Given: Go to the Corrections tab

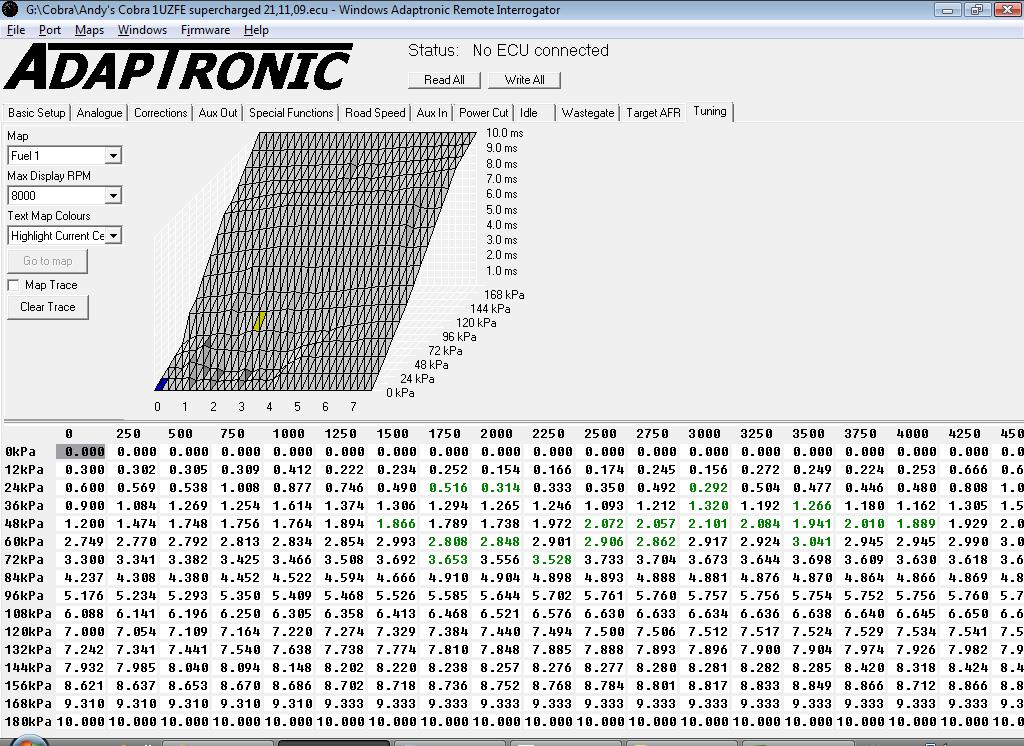Looking at the screenshot, I should click(x=161, y=113).
